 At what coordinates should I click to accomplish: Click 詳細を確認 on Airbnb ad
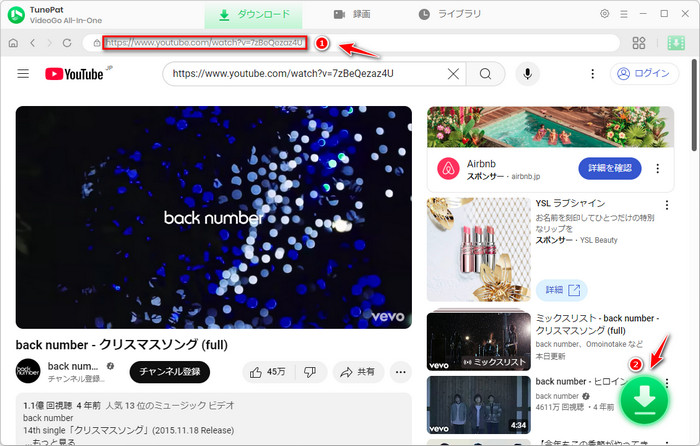click(609, 168)
